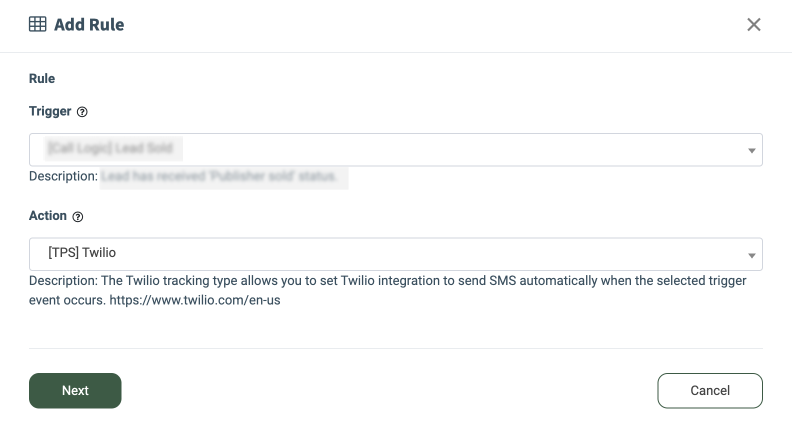This screenshot has width=792, height=432.
Task: Open the "[TPS] Twilio" Action combo box
Action: click(395, 254)
